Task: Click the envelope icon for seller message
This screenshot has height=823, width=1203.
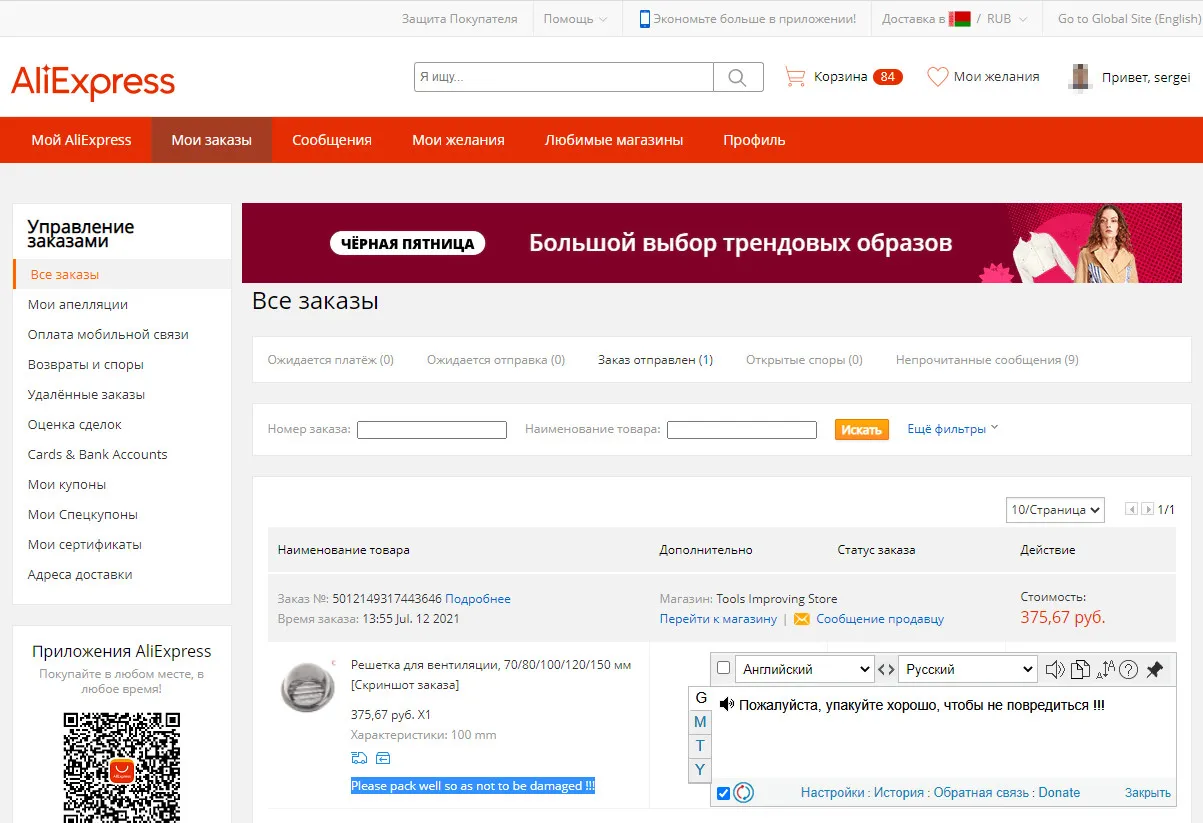Action: (802, 619)
